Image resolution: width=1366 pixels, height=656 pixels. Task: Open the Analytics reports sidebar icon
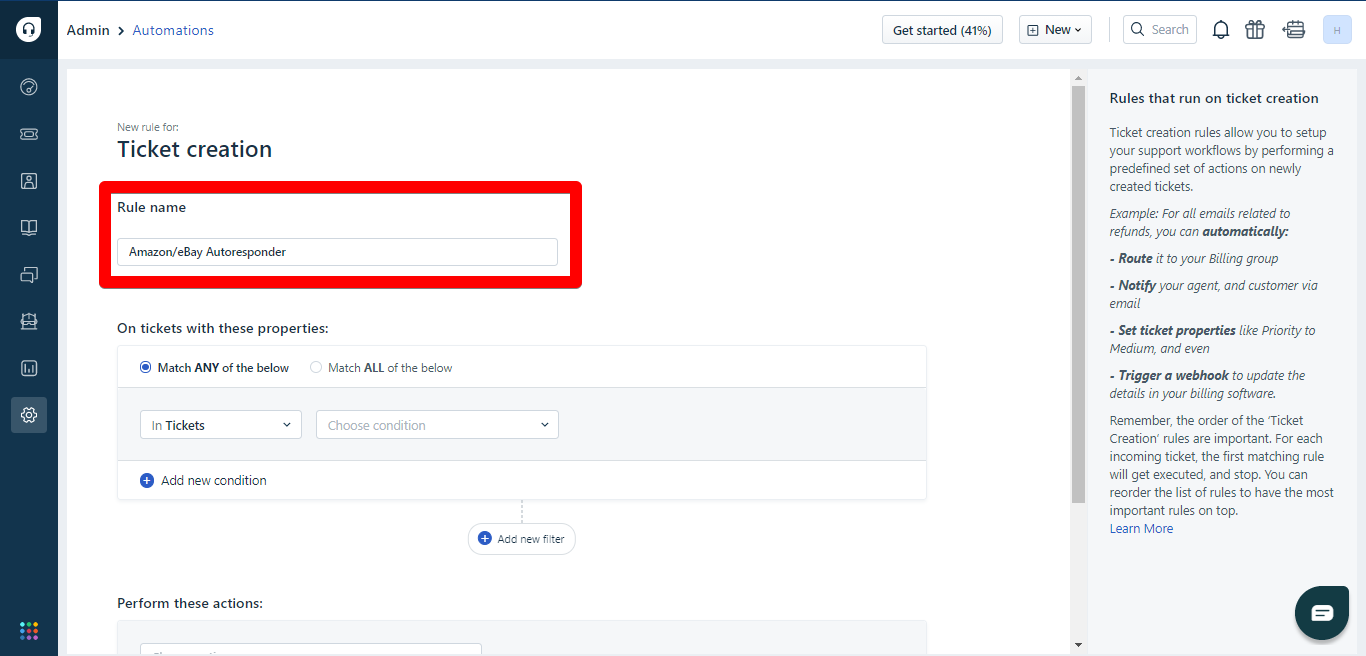coord(29,368)
